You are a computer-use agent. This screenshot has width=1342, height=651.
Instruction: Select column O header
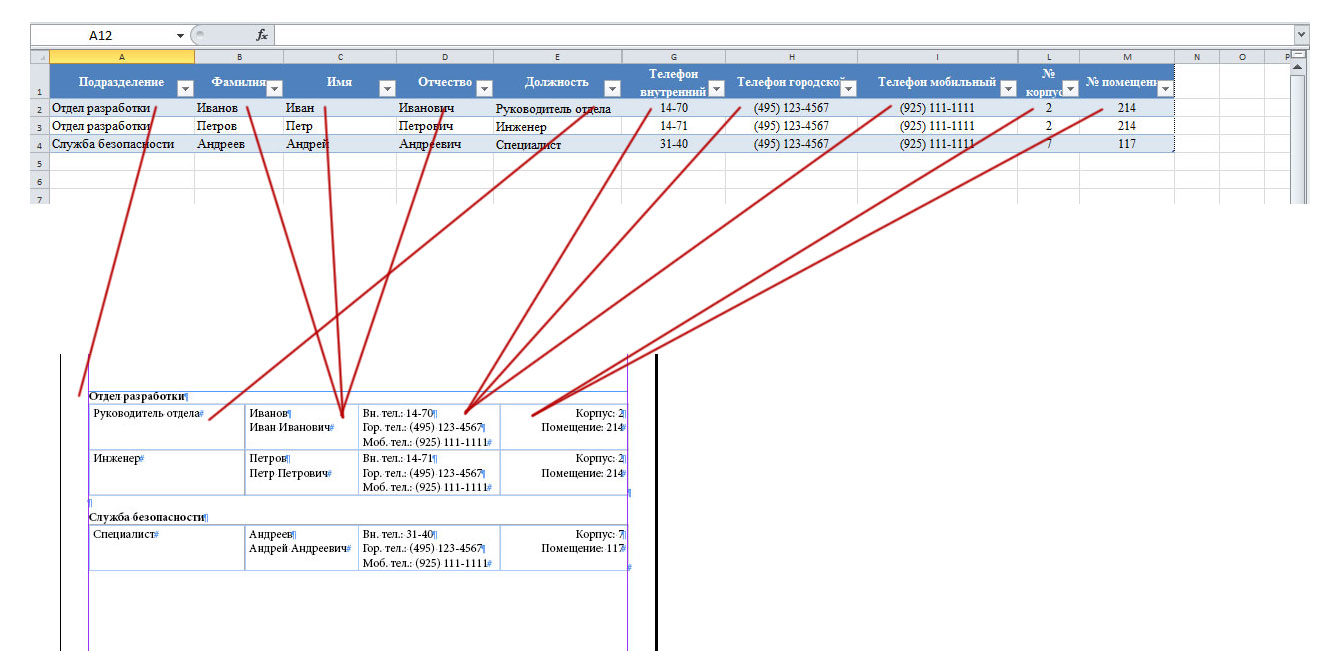(x=1241, y=57)
